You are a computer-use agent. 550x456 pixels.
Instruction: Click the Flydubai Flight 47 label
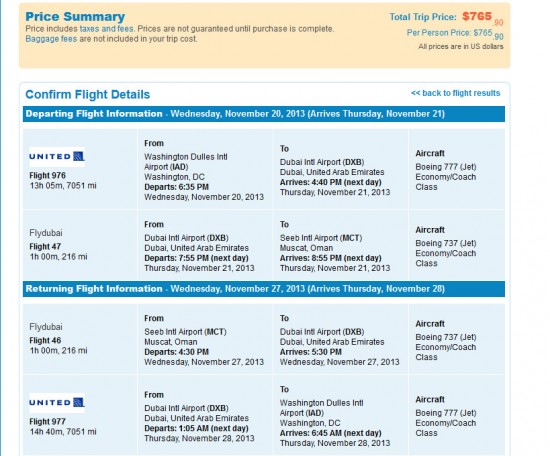pos(45,247)
